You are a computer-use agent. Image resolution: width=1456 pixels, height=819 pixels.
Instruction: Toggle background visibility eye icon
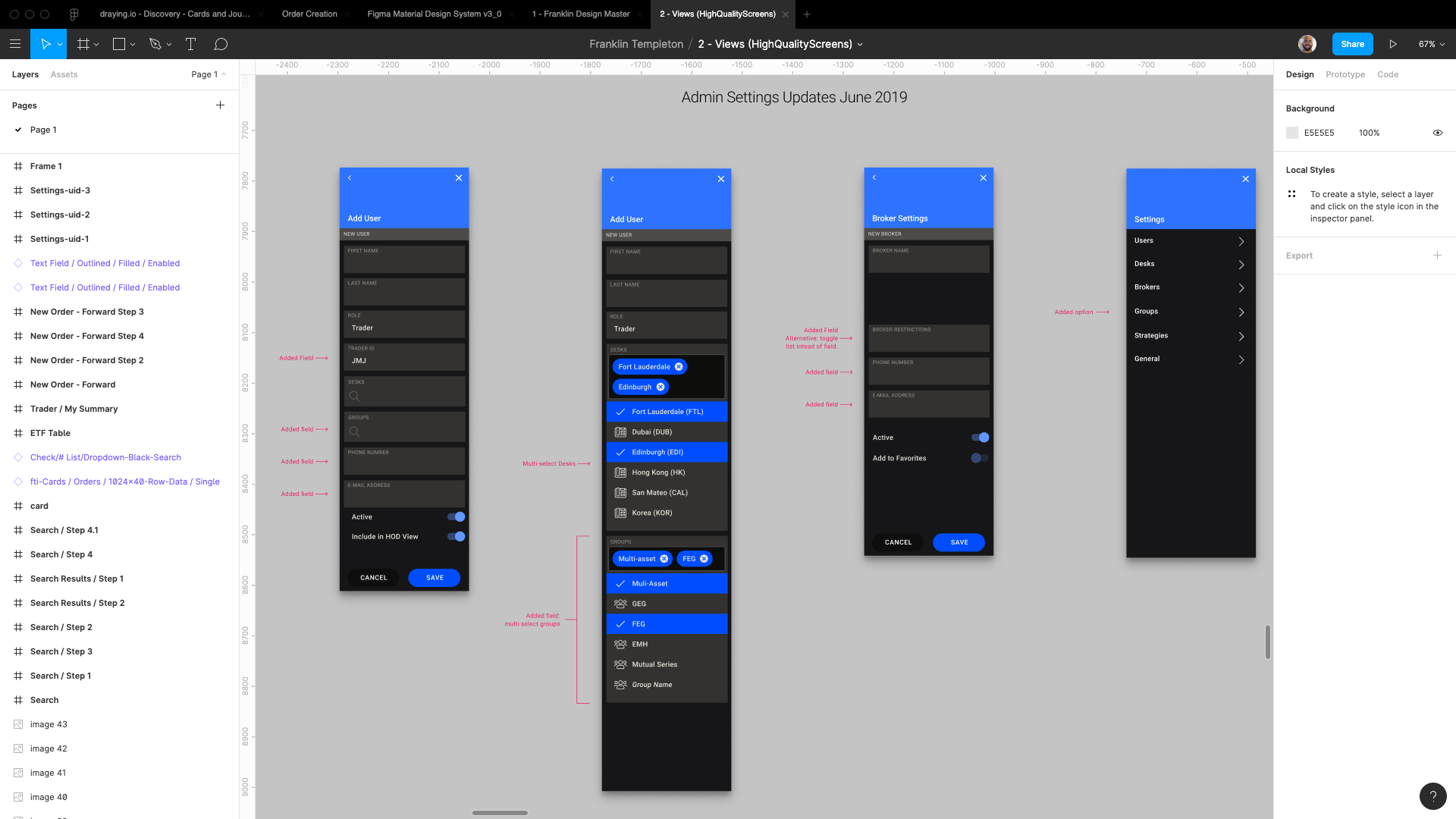tap(1437, 133)
